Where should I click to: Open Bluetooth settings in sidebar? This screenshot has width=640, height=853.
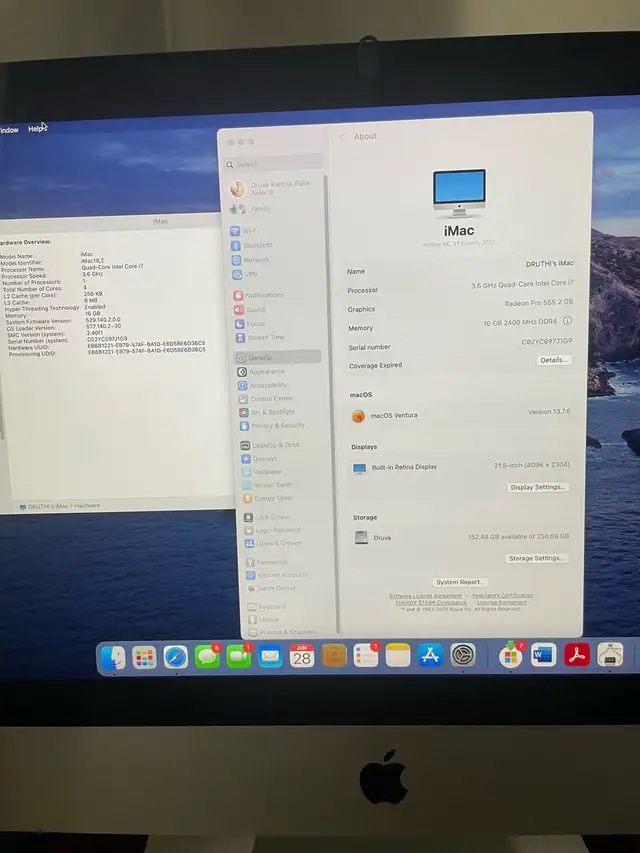click(x=251, y=245)
